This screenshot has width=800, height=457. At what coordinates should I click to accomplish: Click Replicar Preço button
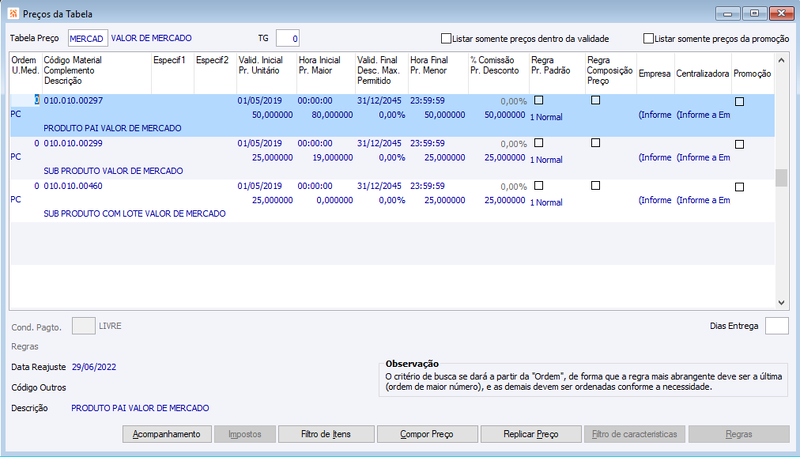click(531, 434)
